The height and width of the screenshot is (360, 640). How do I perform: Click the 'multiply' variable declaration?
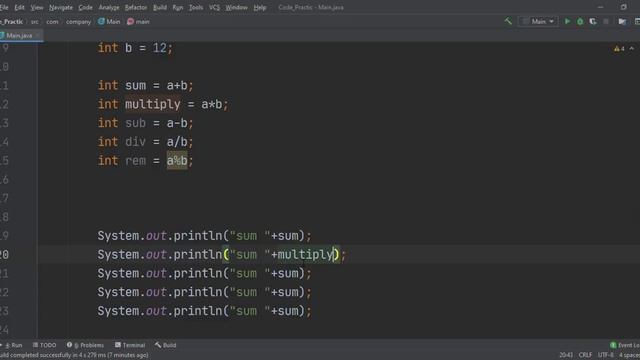[153, 104]
